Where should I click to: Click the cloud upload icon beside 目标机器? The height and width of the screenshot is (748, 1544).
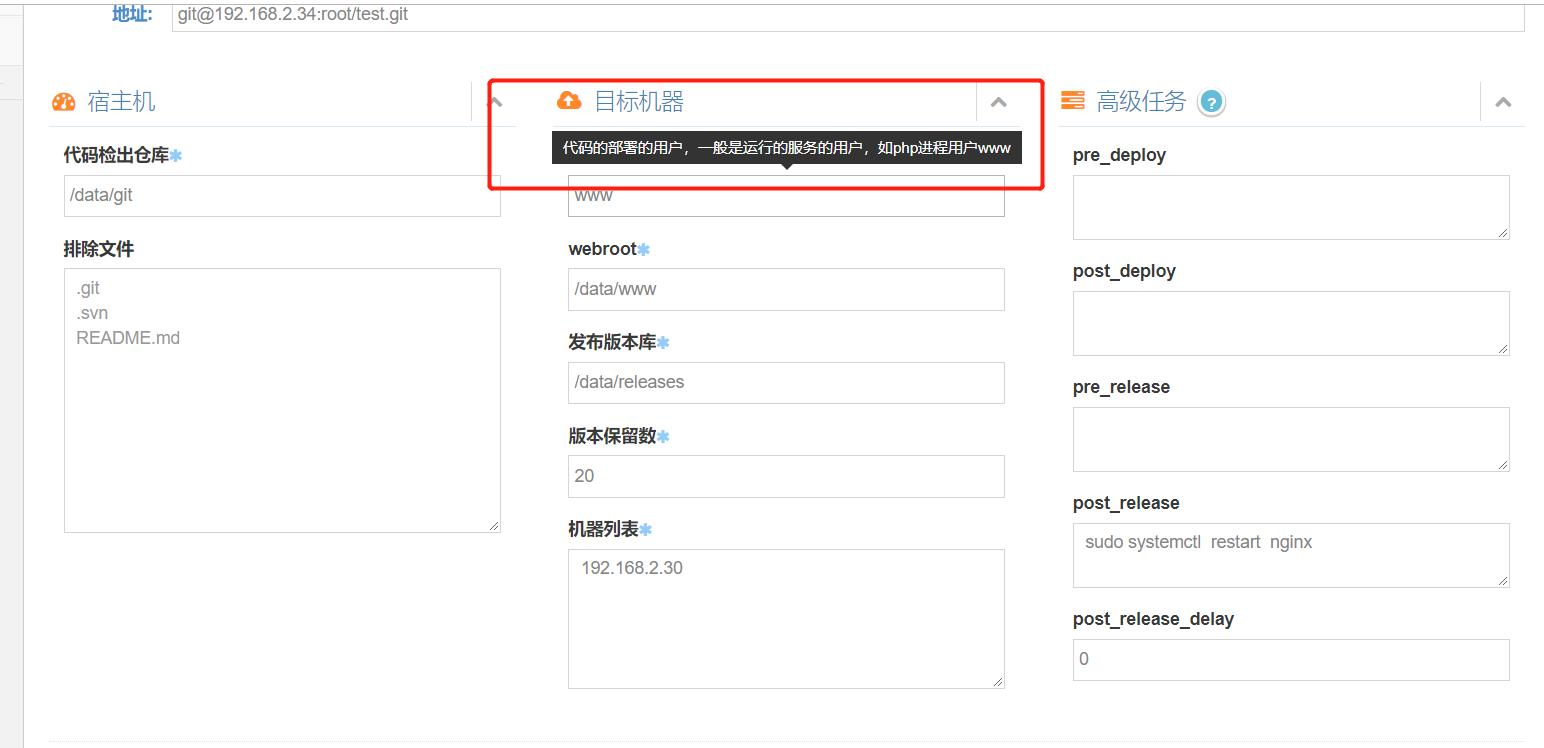(x=570, y=100)
